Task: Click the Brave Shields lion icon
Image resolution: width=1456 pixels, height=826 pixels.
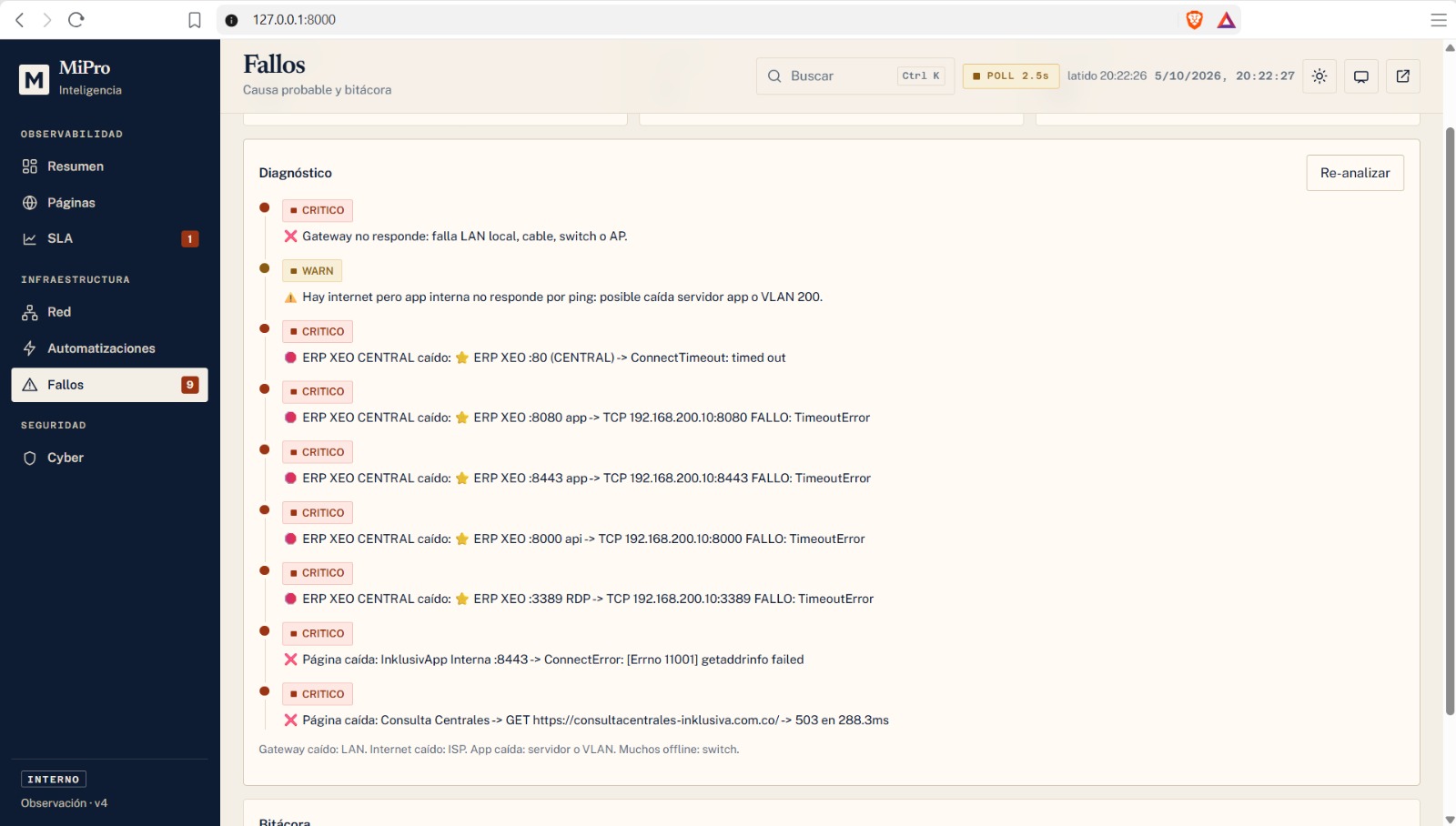Action: tap(1195, 20)
